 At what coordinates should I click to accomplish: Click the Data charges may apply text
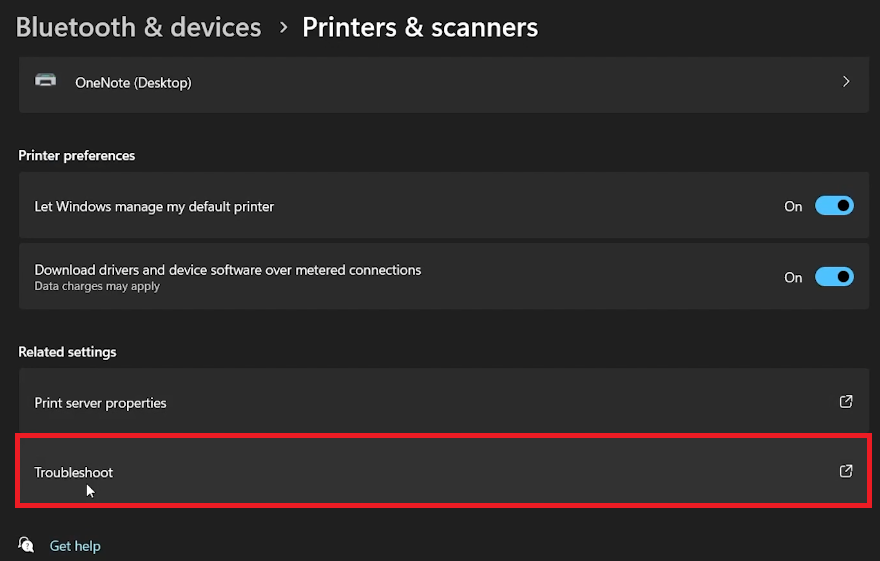(97, 286)
